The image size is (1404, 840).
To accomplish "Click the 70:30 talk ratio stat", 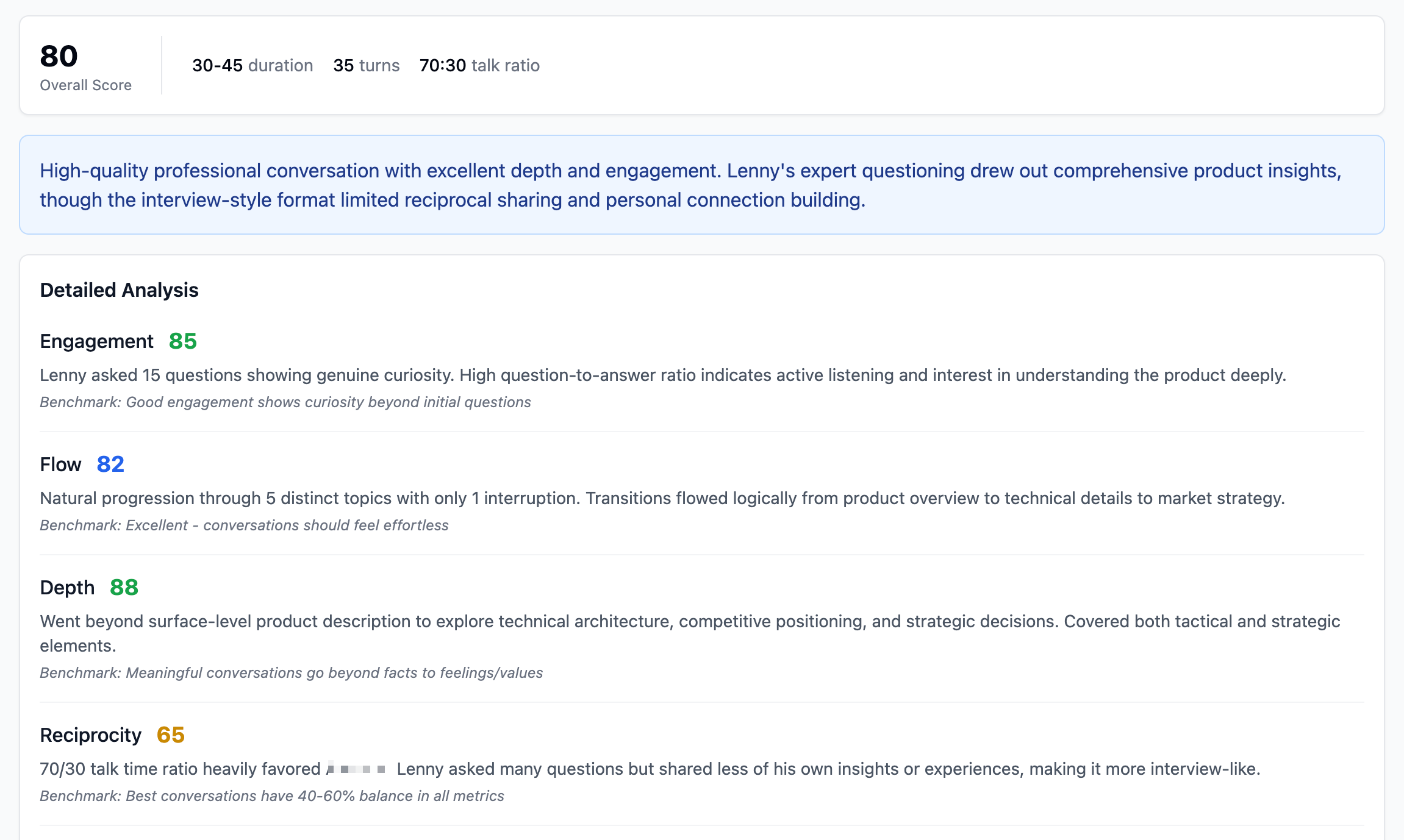I will point(479,65).
